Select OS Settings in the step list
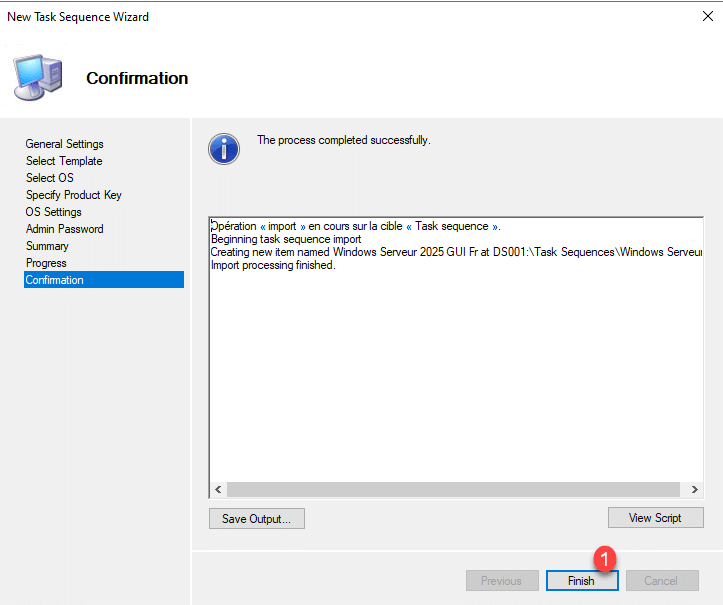The height and width of the screenshot is (605, 723). pyautogui.click(x=53, y=212)
